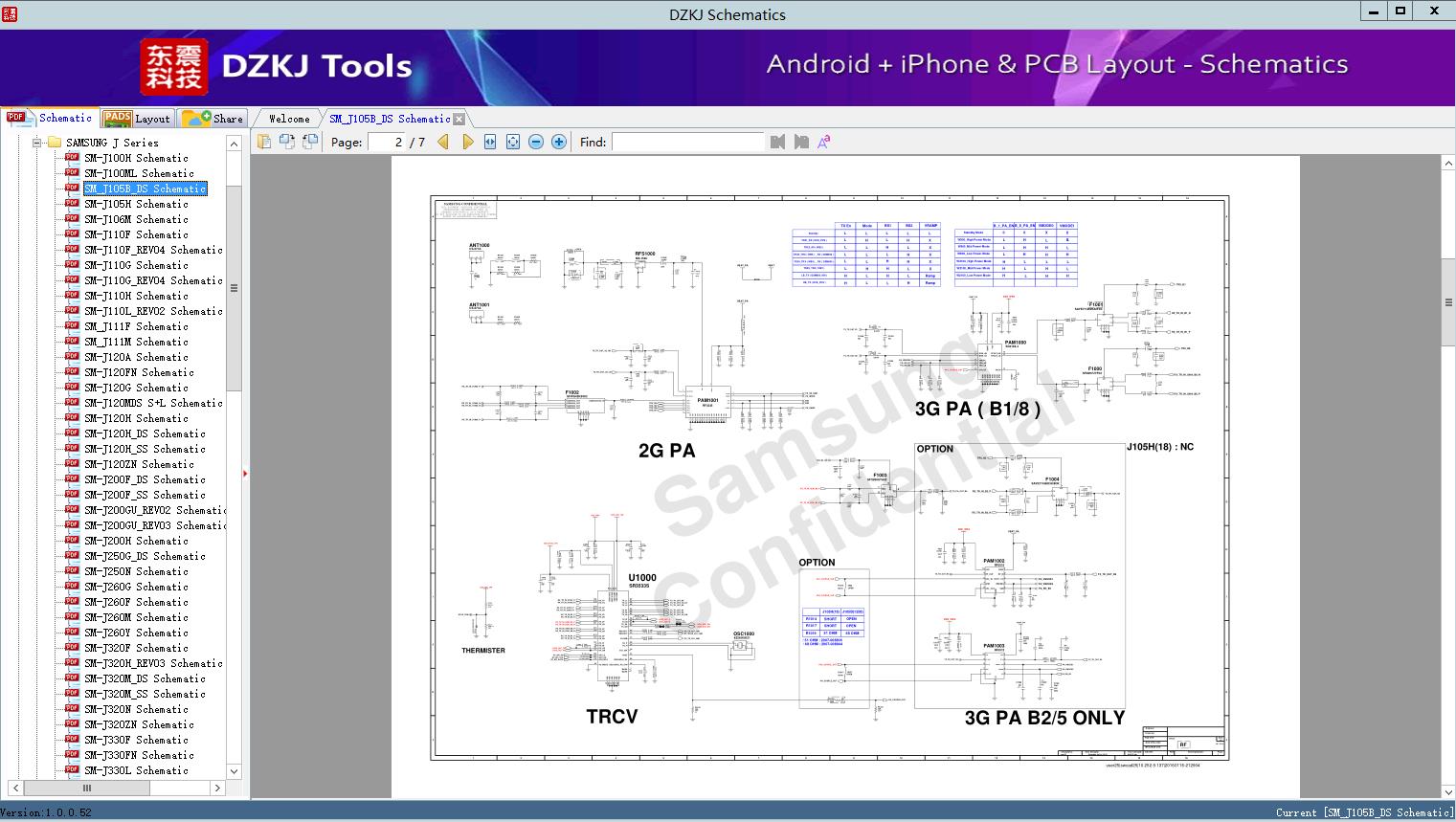Click the red sidebar collapse arrow
Screen dimensions: 1456x822
245,474
